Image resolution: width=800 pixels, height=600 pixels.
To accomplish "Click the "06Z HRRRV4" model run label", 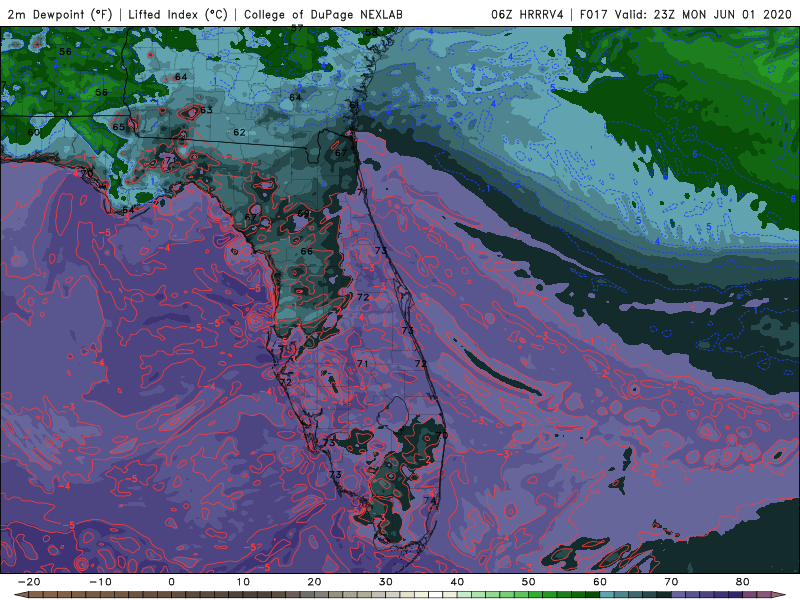I will (527, 14).
